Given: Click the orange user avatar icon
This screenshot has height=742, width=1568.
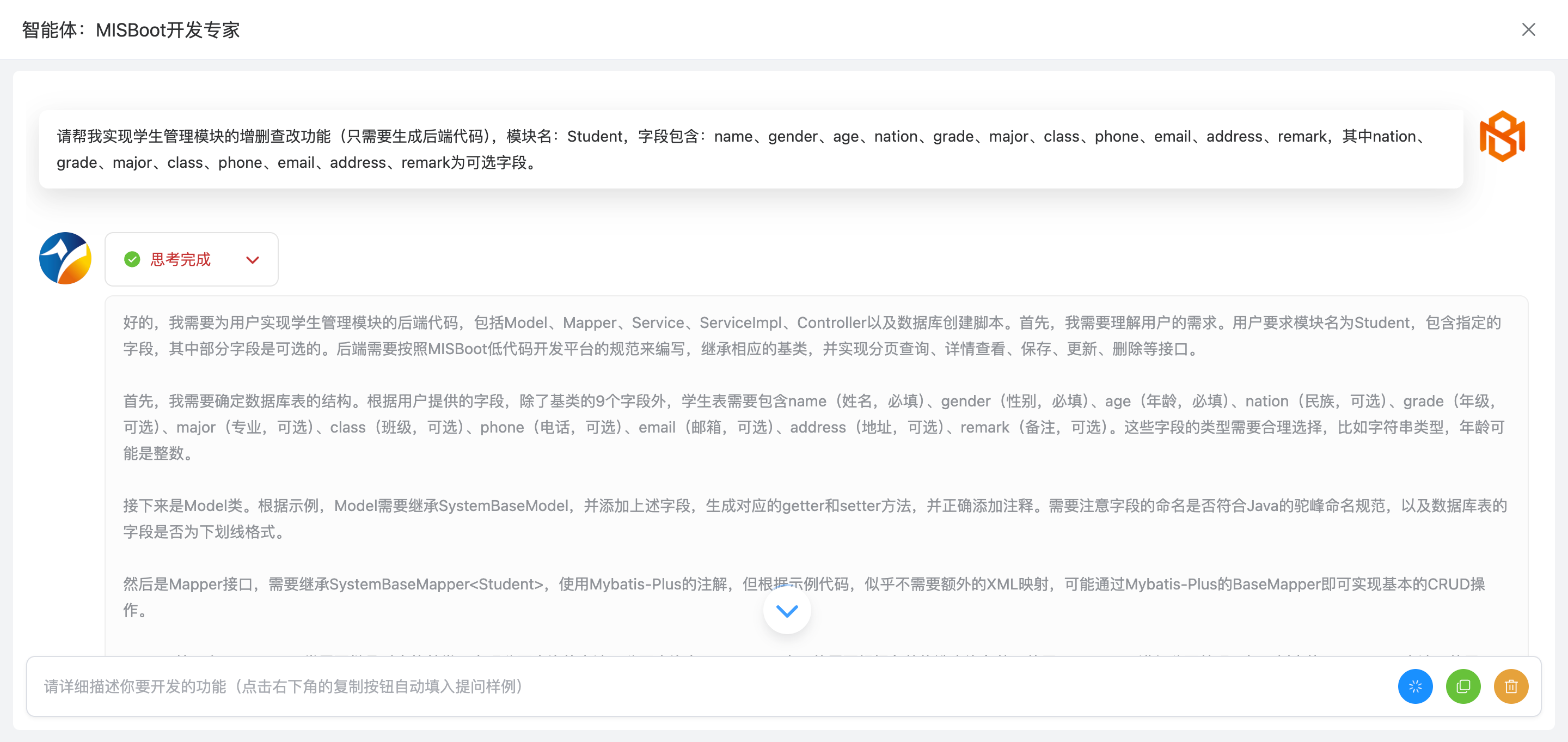Looking at the screenshot, I should click(x=1502, y=136).
